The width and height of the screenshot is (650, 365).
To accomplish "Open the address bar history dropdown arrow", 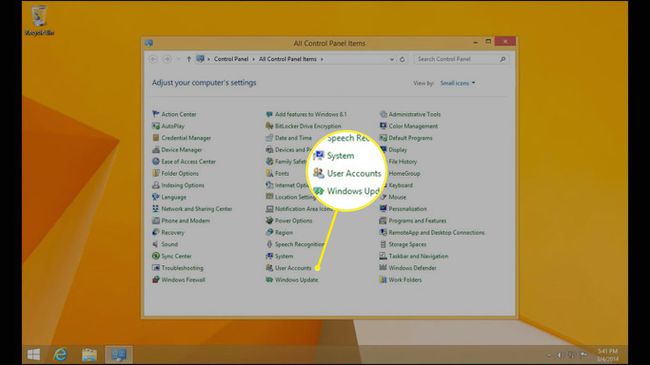I will 392,59.
